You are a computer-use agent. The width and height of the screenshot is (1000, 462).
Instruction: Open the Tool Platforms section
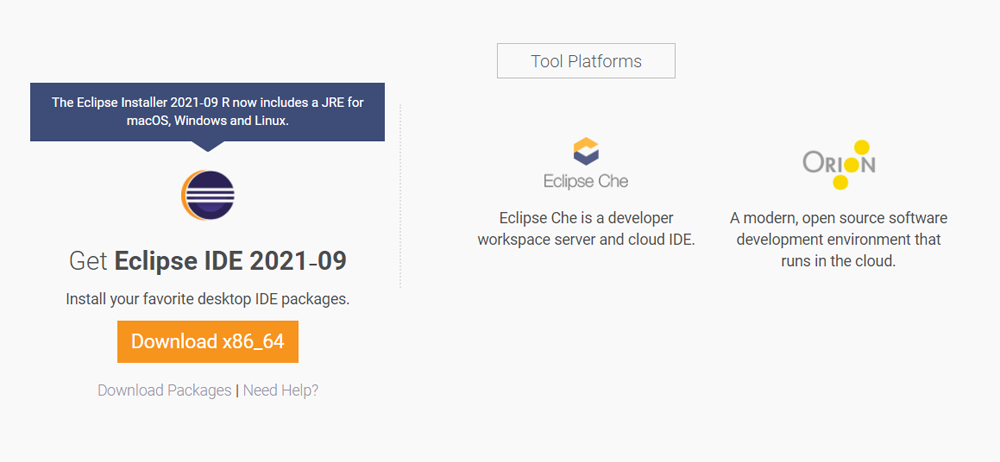tap(586, 62)
